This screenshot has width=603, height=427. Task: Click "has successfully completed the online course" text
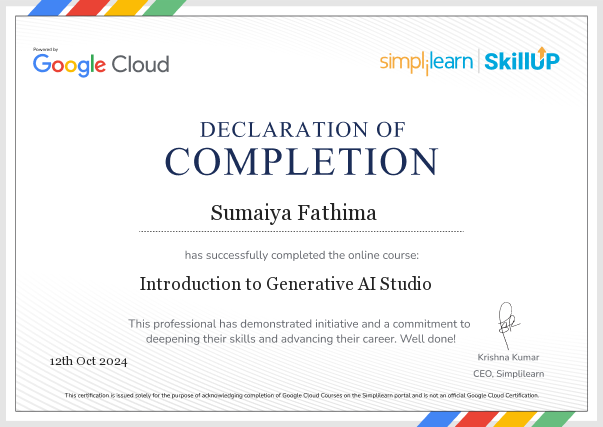pyautogui.click(x=301, y=254)
